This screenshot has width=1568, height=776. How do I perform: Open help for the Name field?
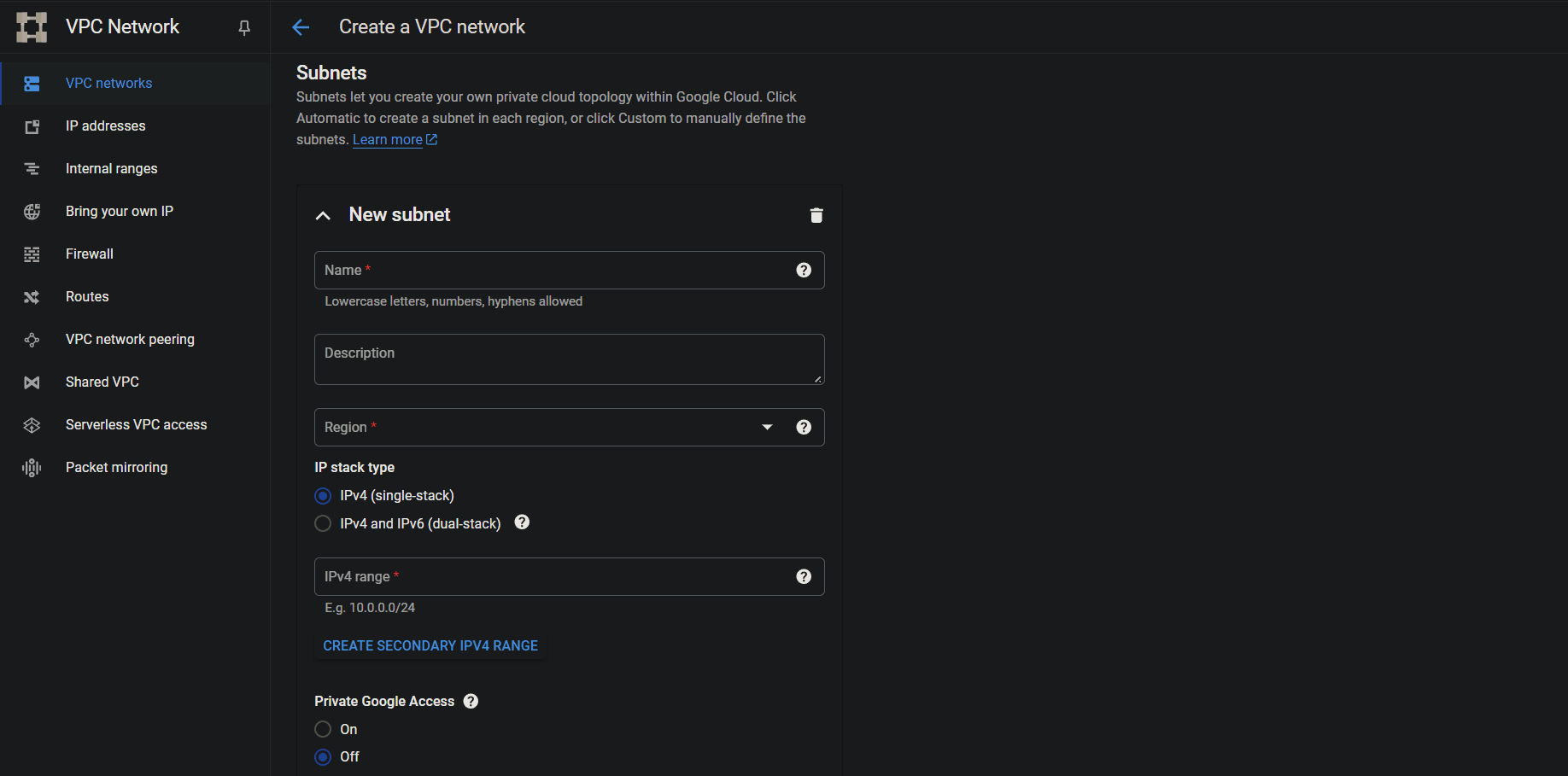804,270
